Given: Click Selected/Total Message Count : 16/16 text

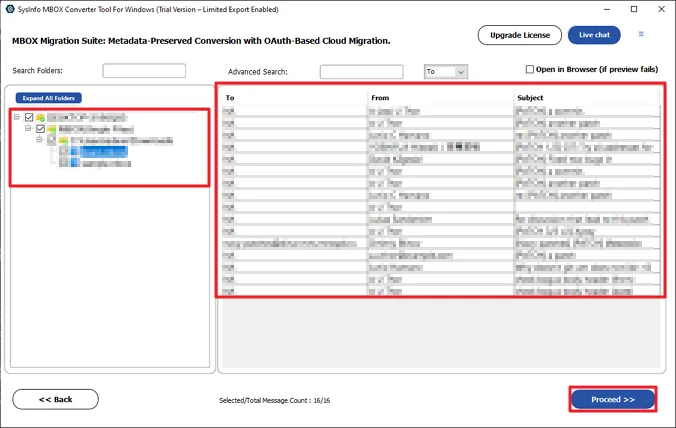Looking at the screenshot, I should pyautogui.click(x=275, y=400).
